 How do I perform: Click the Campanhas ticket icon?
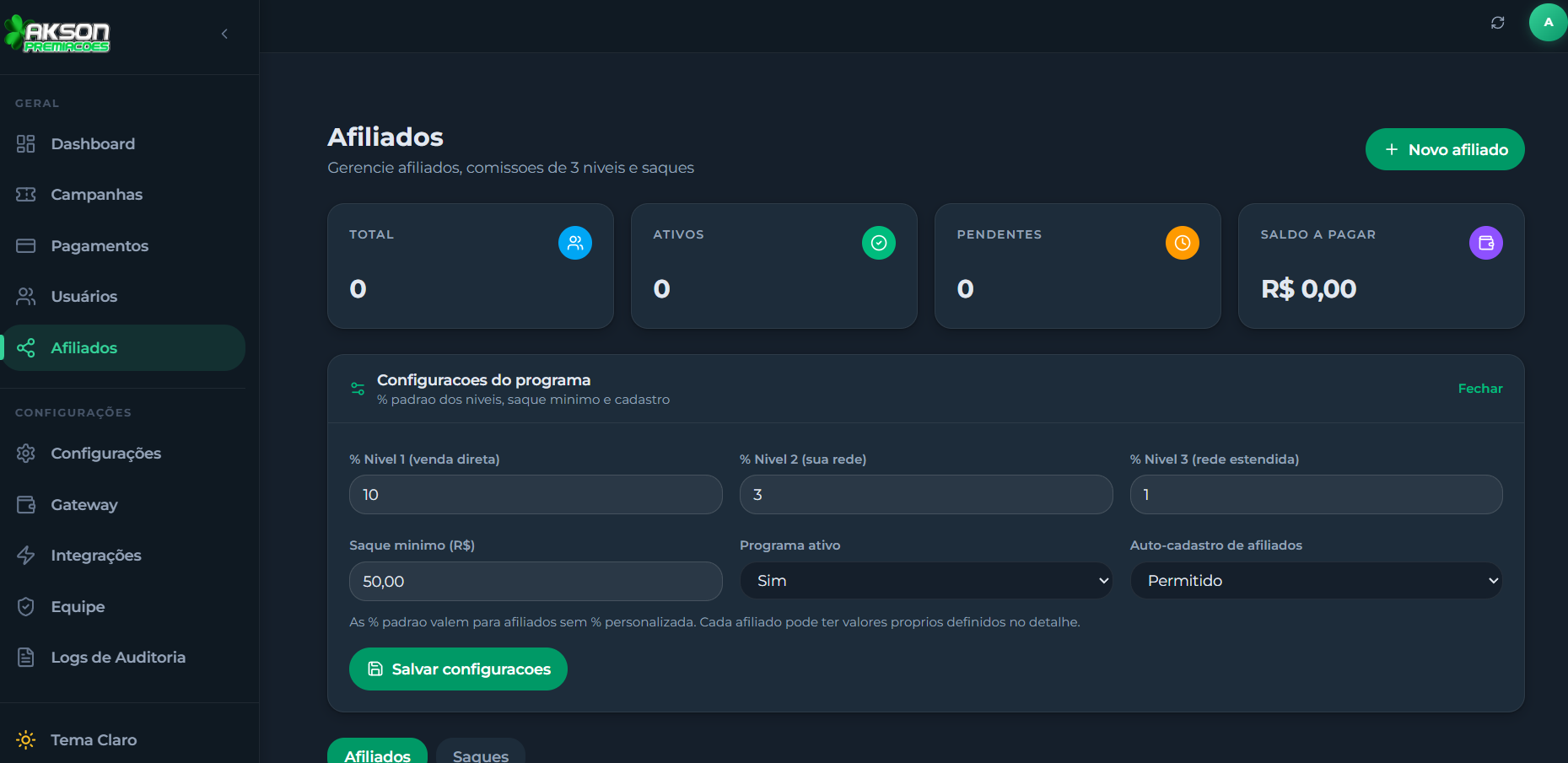point(26,195)
